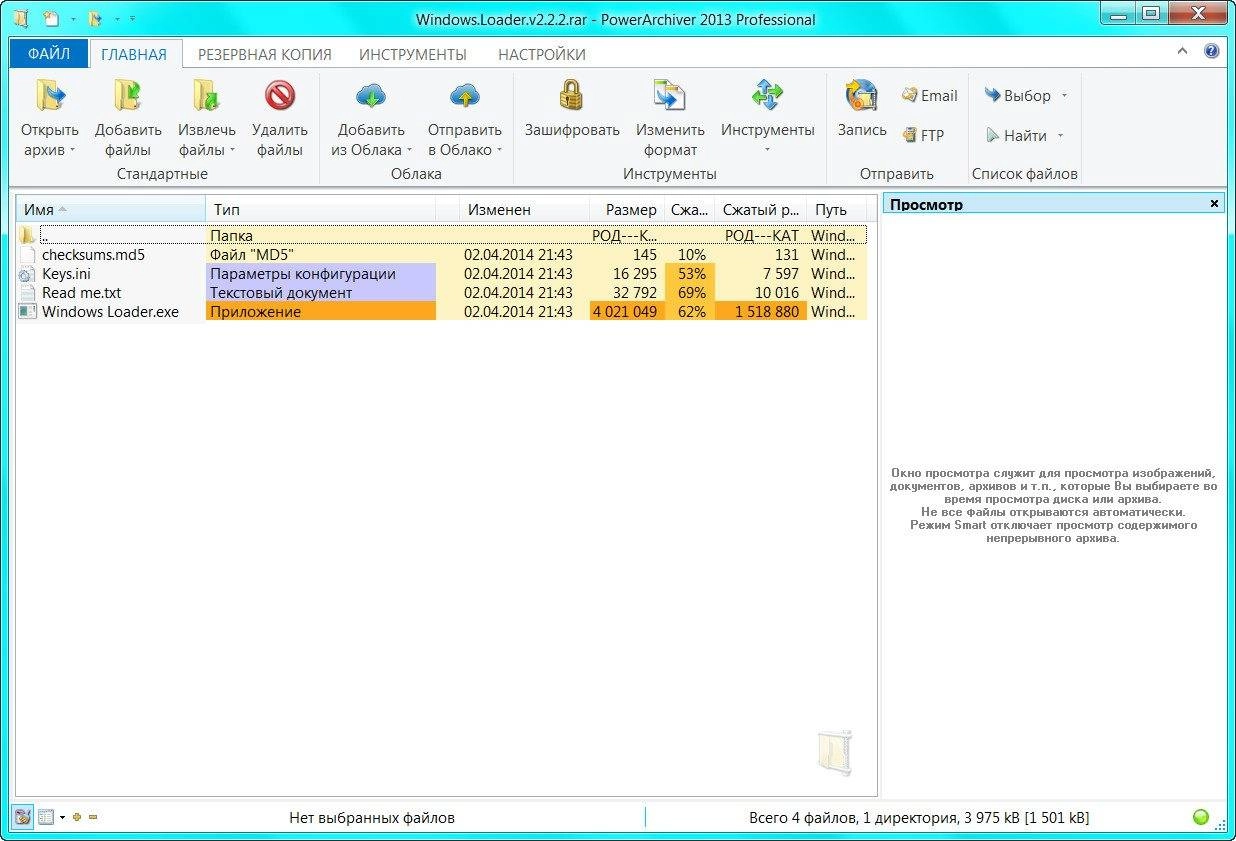Open the Инструменты dropdown arrow below label

767,151
